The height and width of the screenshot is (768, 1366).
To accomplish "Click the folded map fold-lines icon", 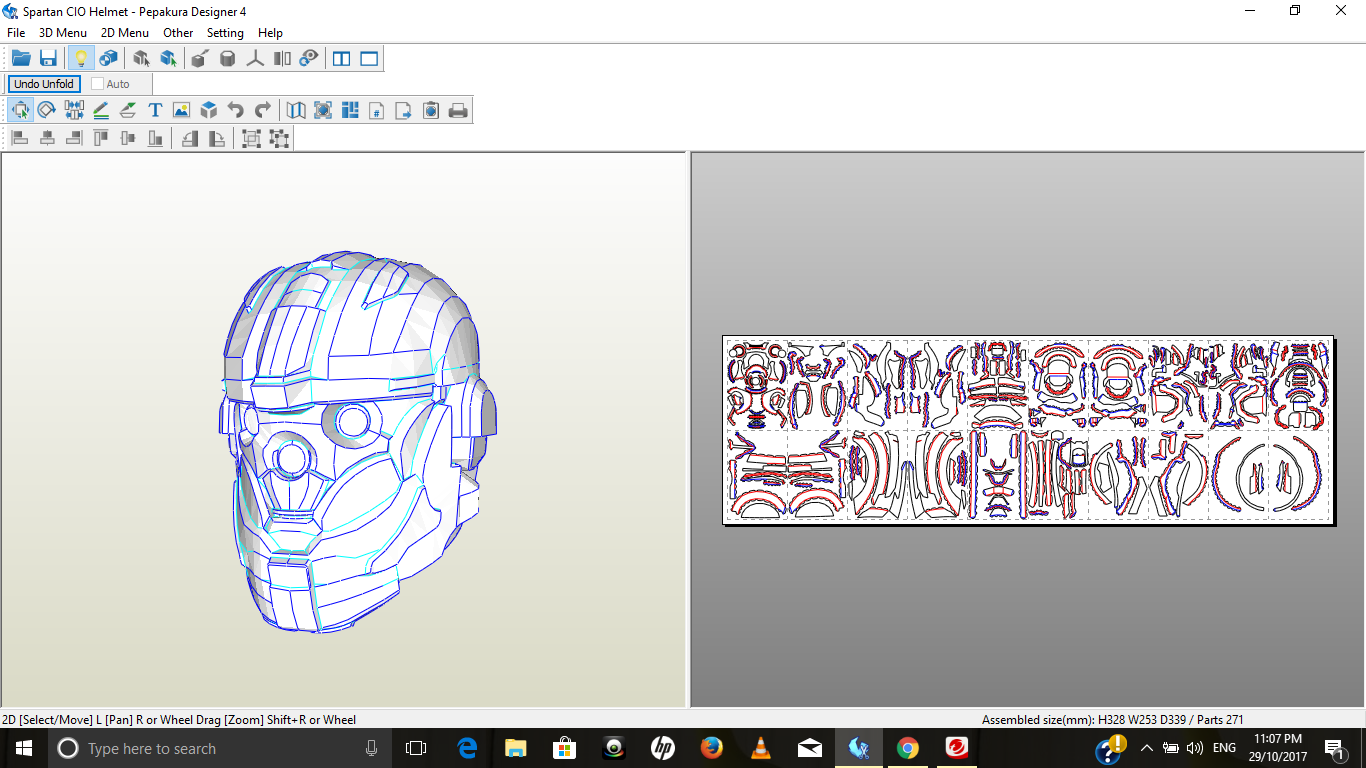I will (x=296, y=110).
